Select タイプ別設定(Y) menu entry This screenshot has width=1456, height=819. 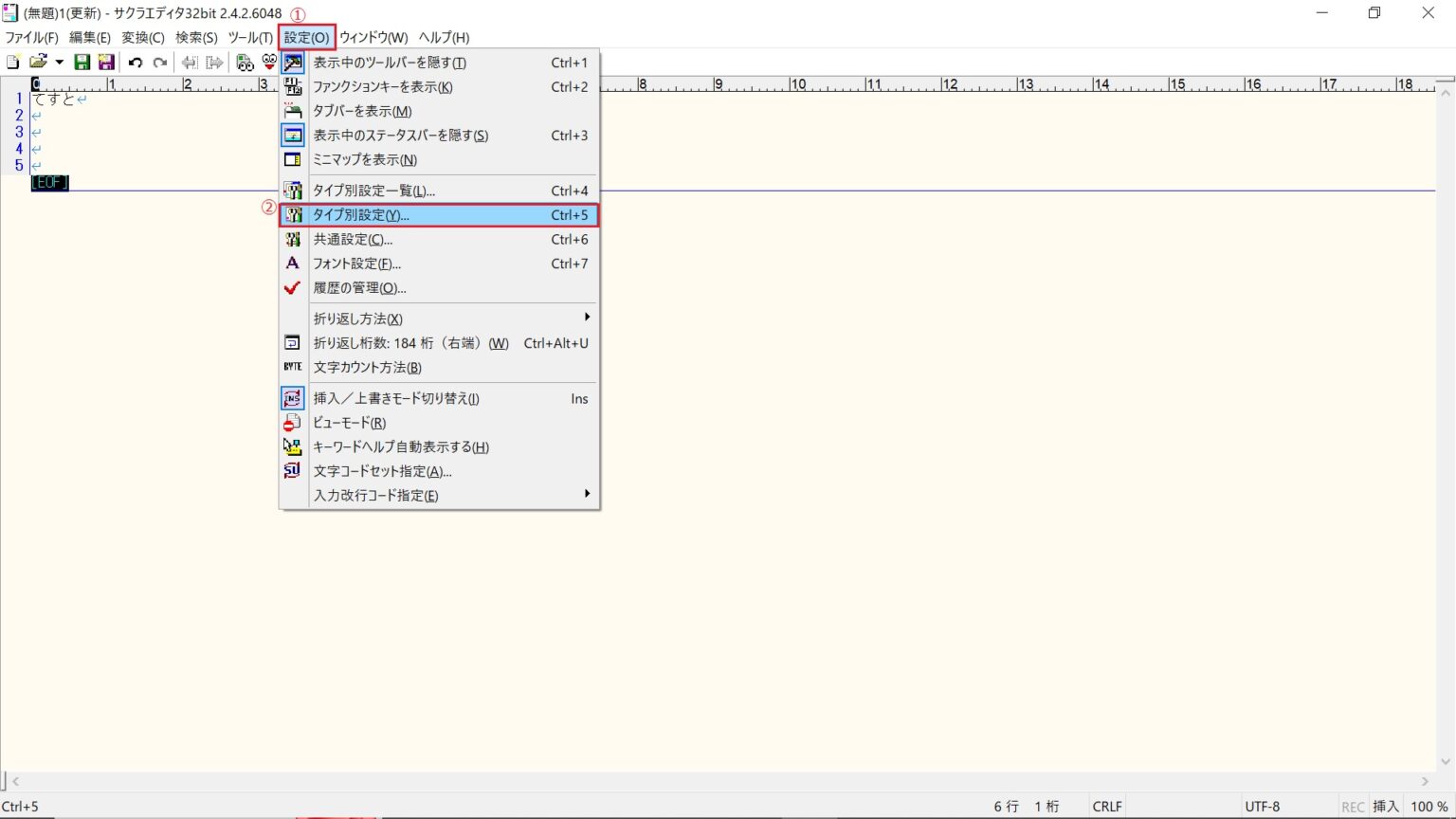pos(360,215)
